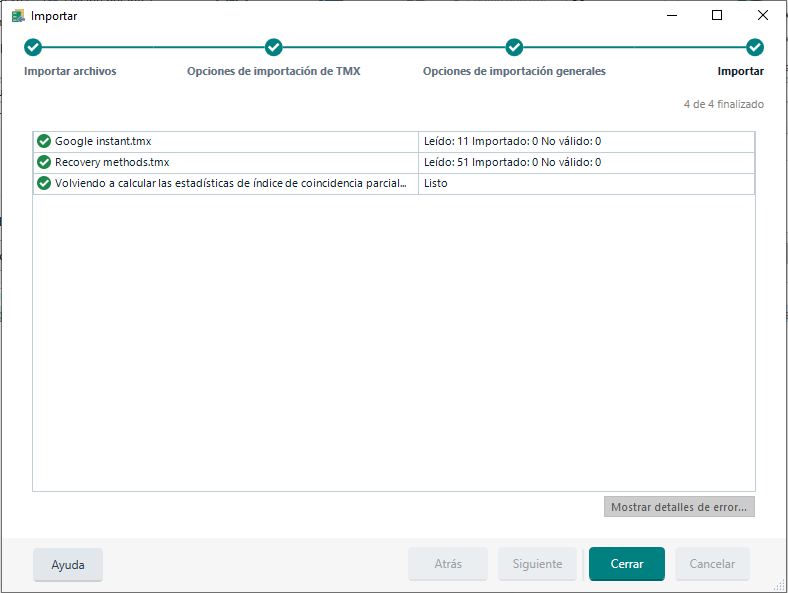
Task: Click the Opciones de importación de TMX step circle
Action: click(x=274, y=48)
